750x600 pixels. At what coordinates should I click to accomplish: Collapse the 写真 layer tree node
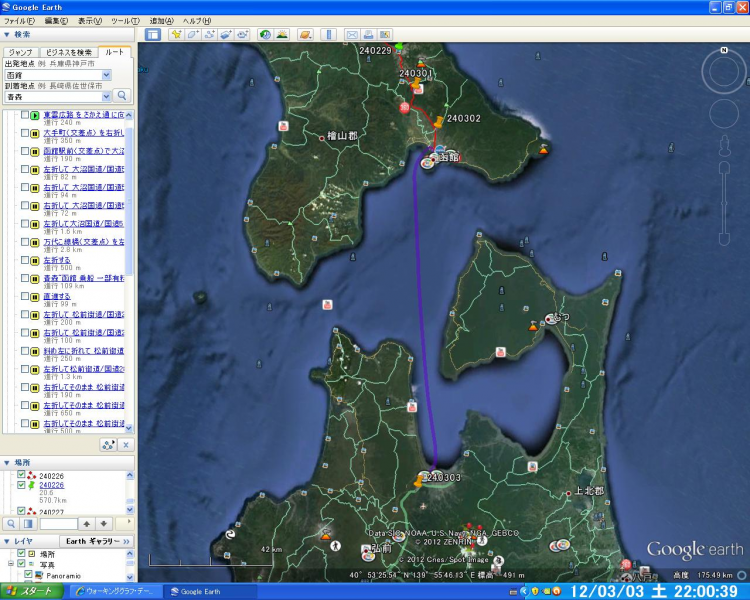(x=11, y=564)
